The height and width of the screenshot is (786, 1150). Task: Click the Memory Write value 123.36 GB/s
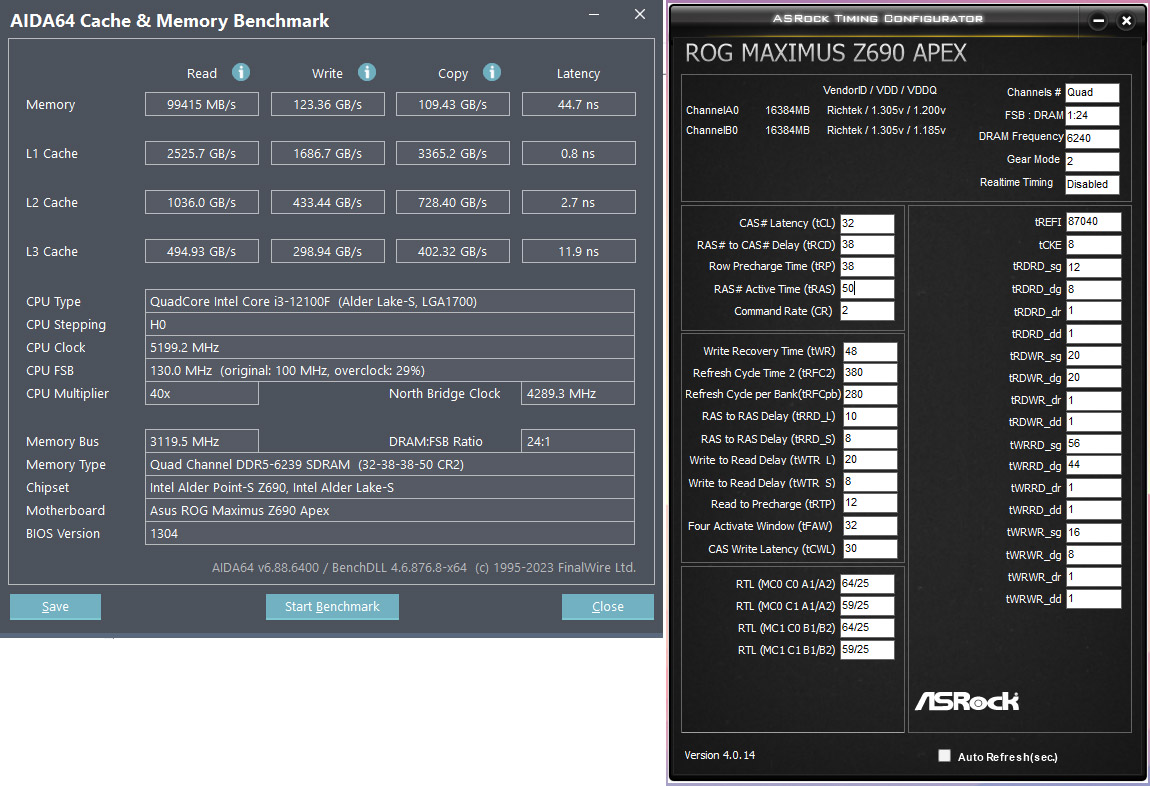(328, 104)
